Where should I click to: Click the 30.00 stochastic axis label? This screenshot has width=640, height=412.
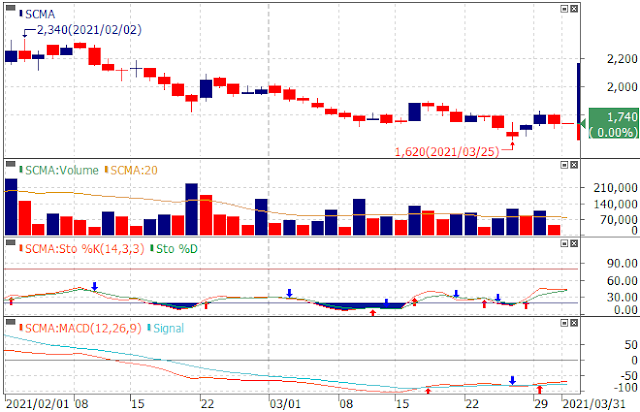point(622,298)
